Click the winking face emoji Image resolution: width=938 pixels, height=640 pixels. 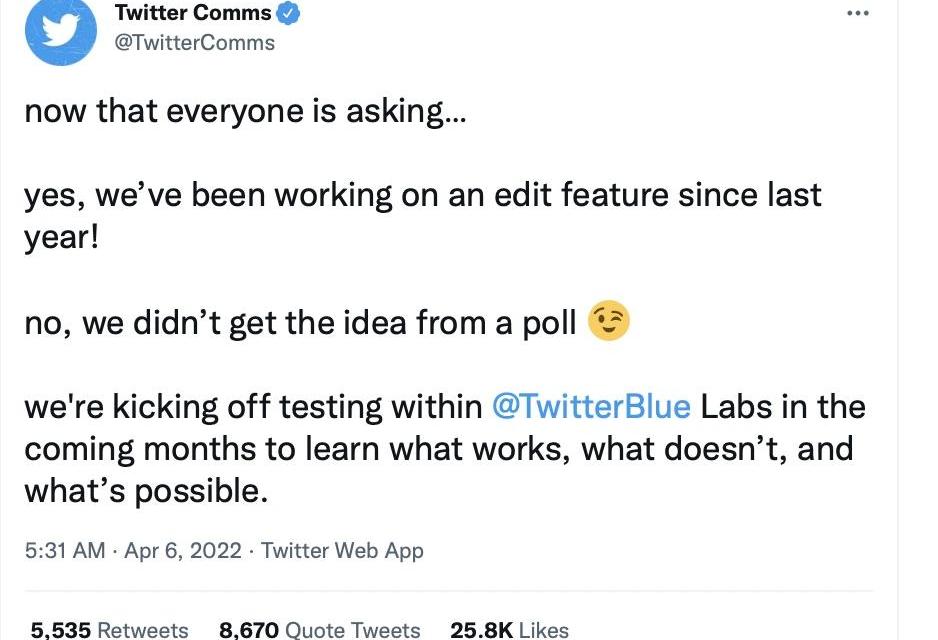pos(609,322)
